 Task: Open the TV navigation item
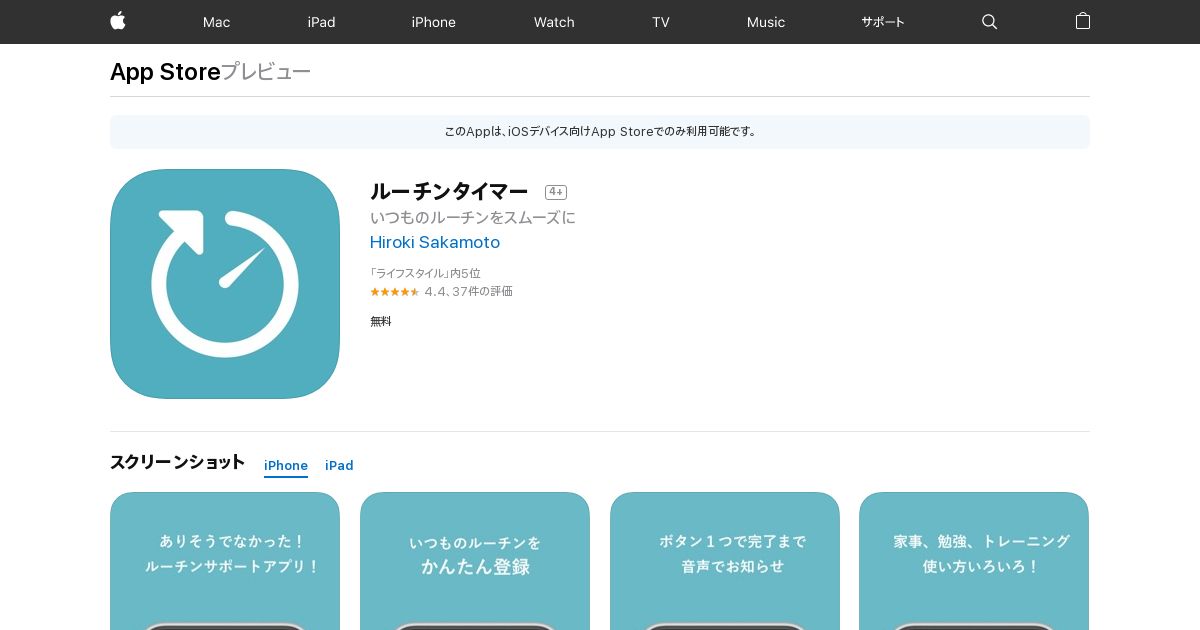pyautogui.click(x=661, y=22)
